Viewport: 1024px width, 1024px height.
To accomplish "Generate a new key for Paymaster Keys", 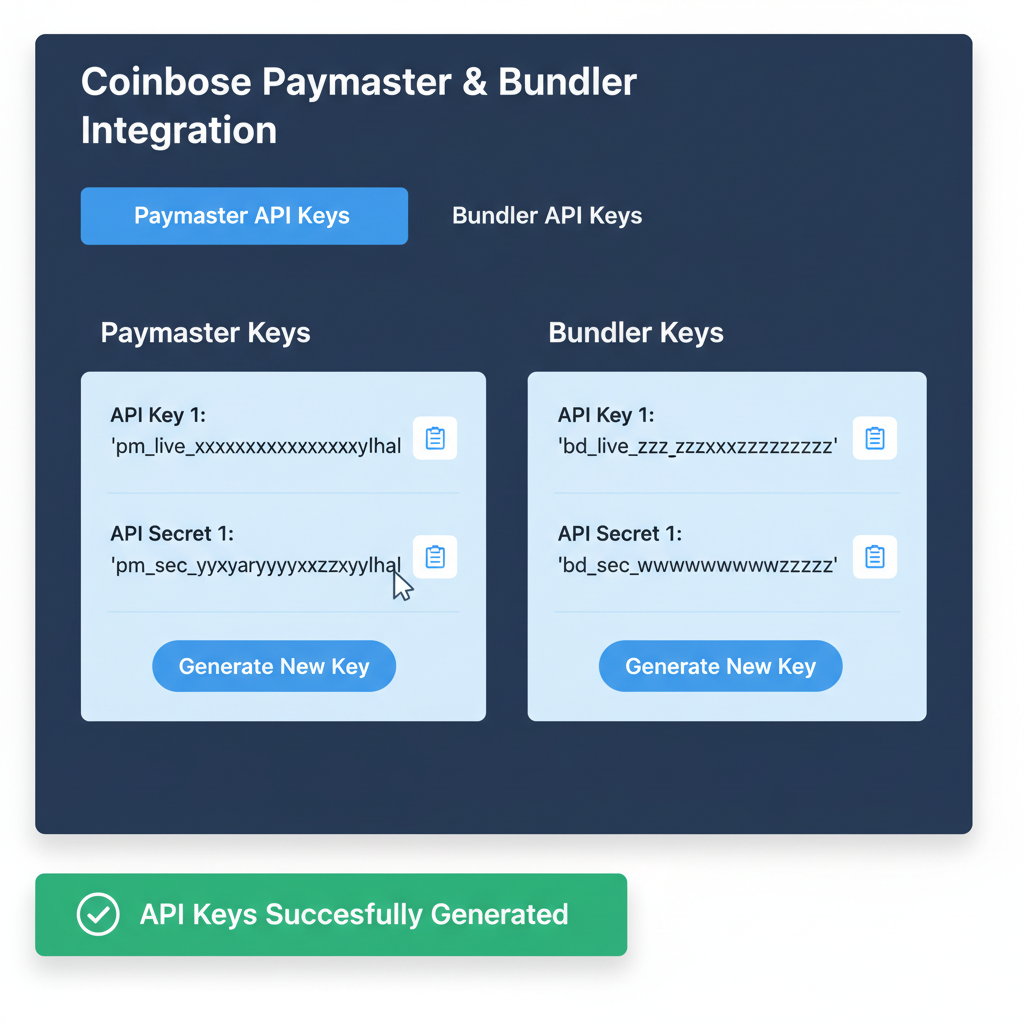I will point(273,665).
